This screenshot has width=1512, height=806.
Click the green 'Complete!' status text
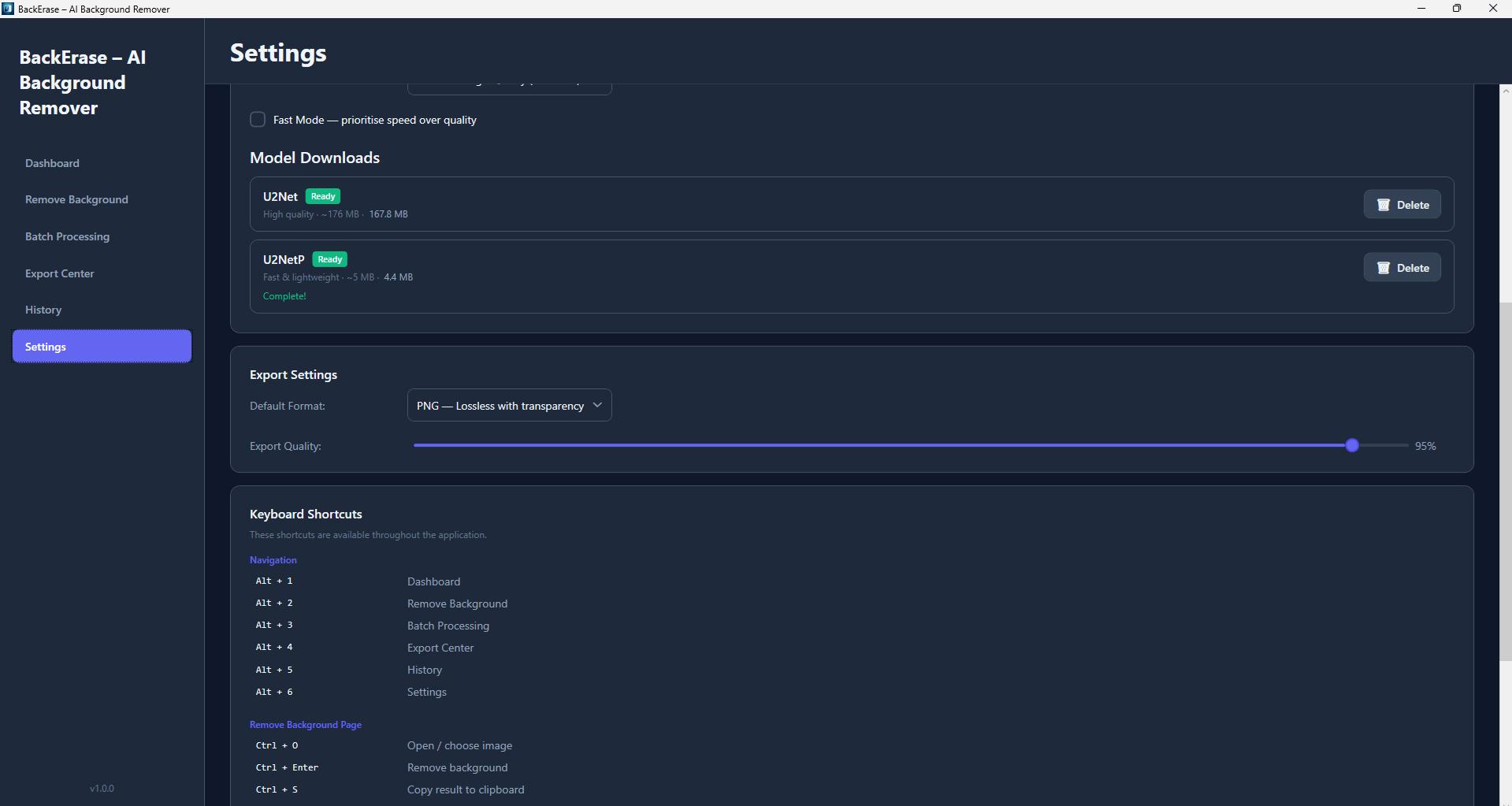tap(284, 296)
